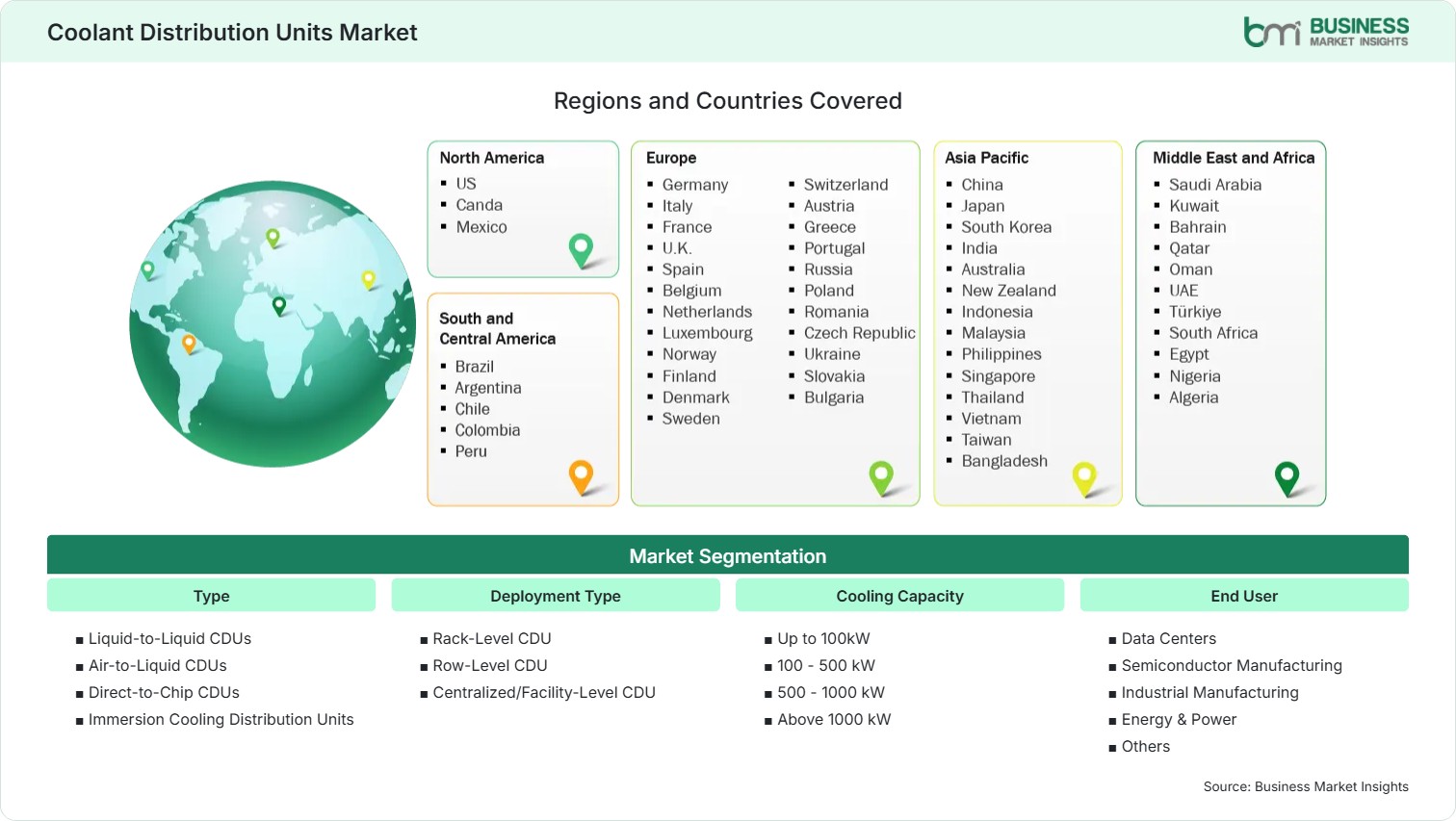Select 'Industrial Manufacturing' end user

(1209, 692)
